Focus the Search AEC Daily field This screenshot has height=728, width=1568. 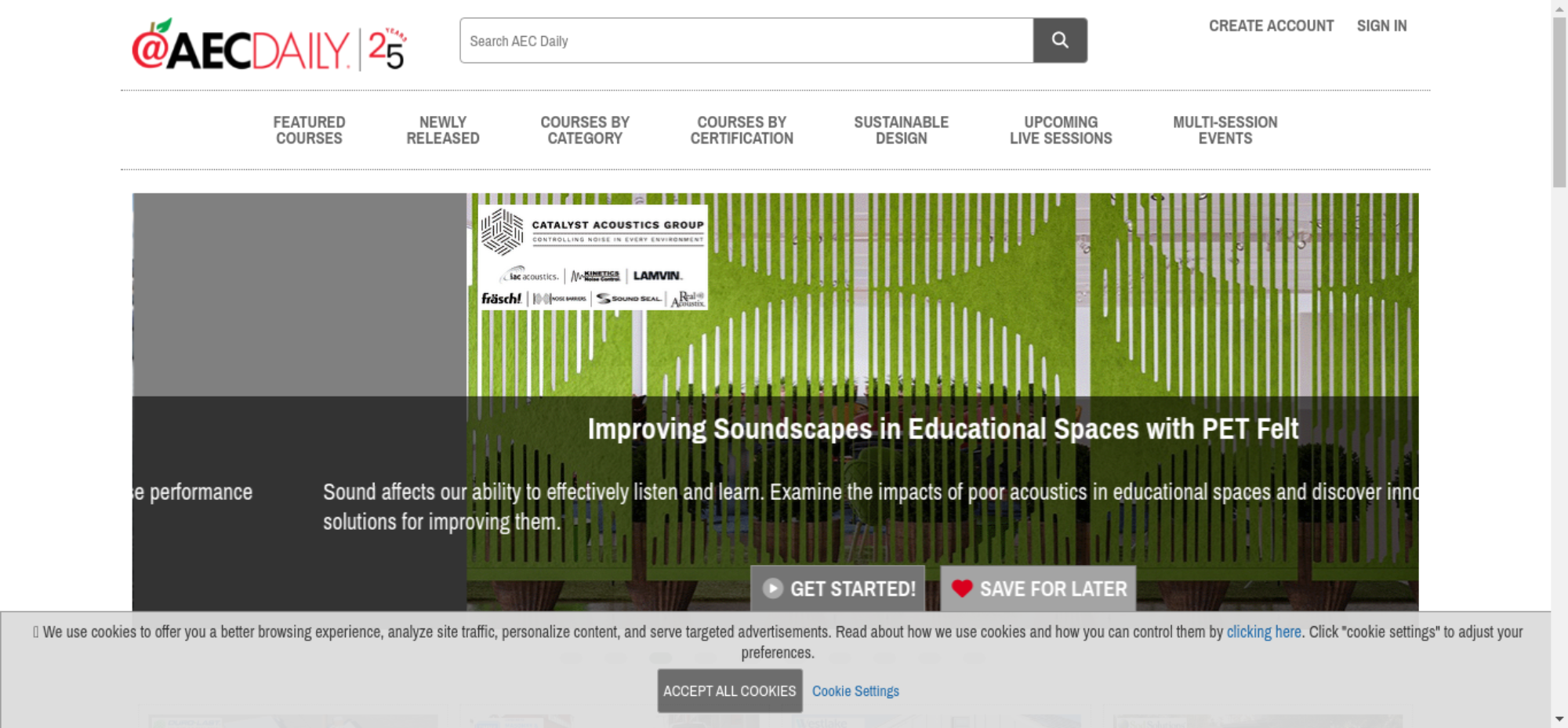(x=746, y=41)
